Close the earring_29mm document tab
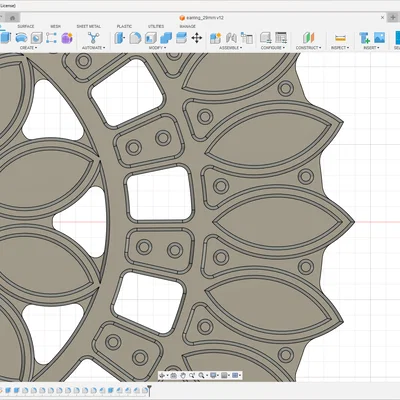Image resolution: width=400 pixels, height=400 pixels. point(382,18)
